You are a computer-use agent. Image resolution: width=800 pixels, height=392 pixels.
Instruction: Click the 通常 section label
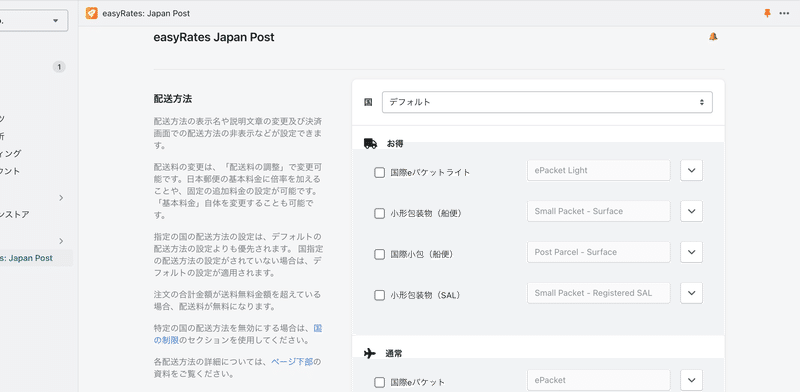394,353
